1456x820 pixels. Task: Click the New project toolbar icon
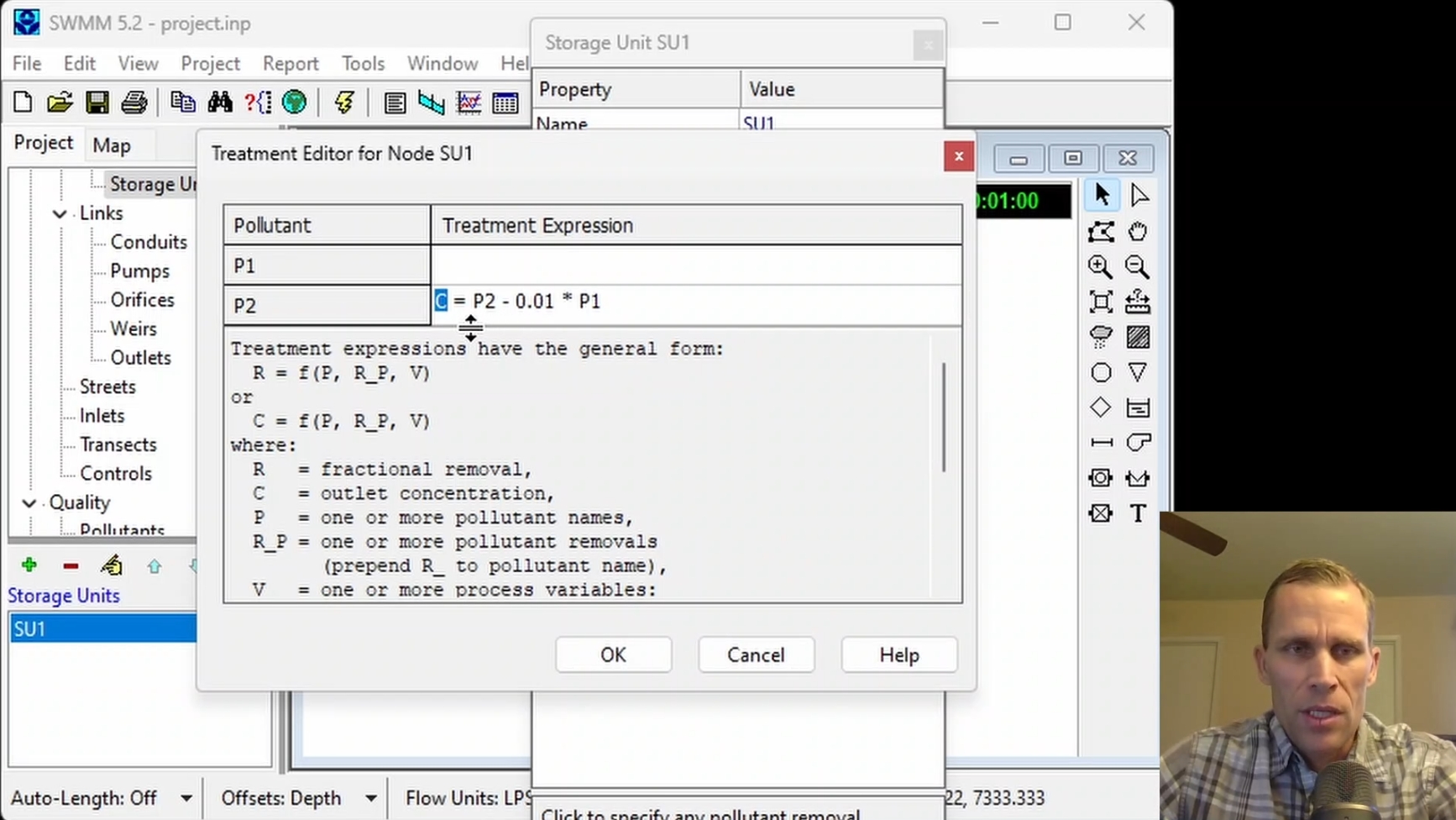24,102
